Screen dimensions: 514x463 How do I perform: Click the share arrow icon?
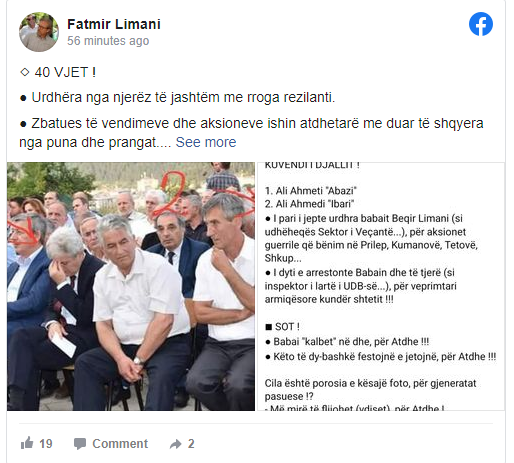pos(175,444)
